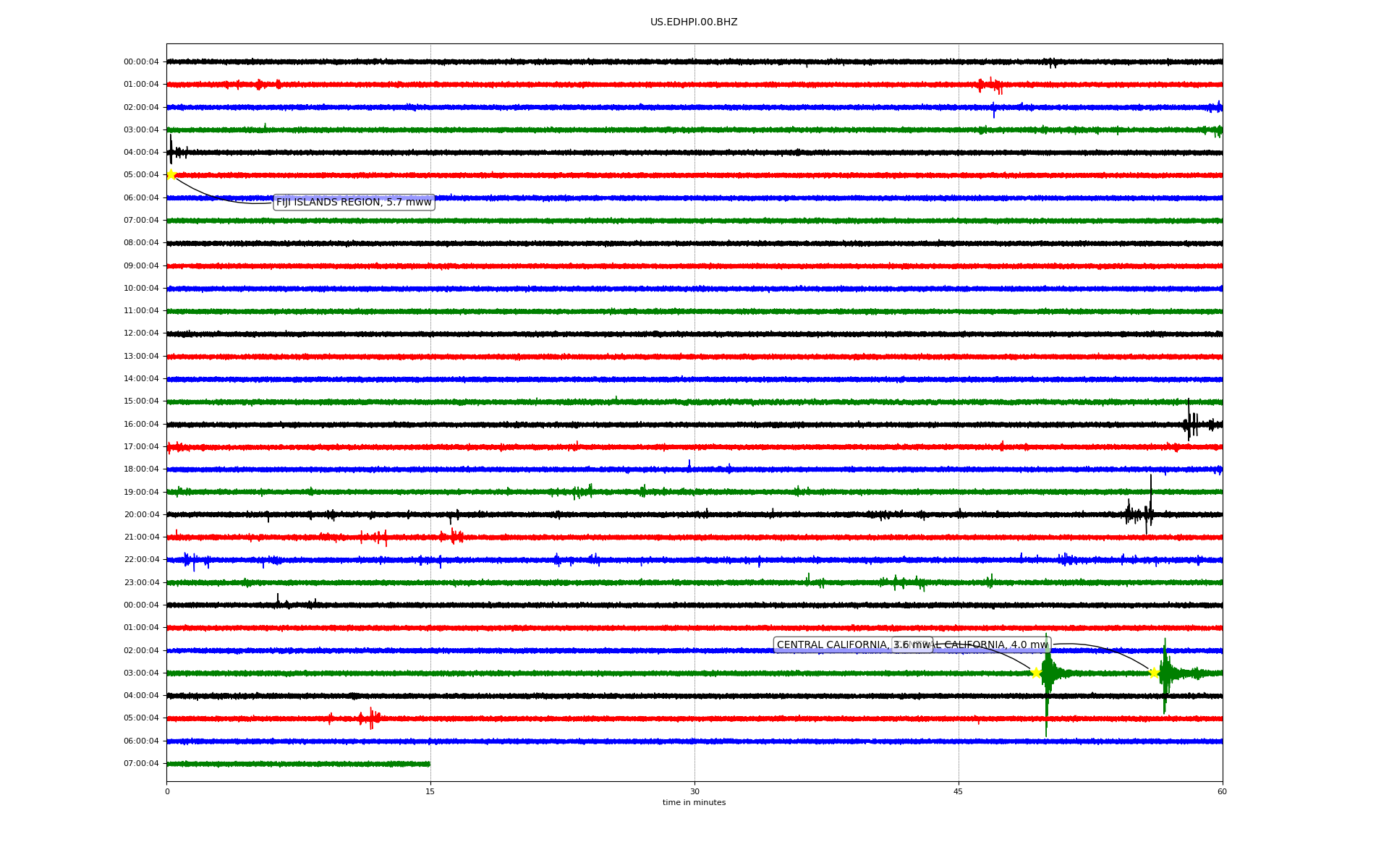Click the yellow star on the Fiji event
The width and height of the screenshot is (1389, 868).
click(x=171, y=174)
